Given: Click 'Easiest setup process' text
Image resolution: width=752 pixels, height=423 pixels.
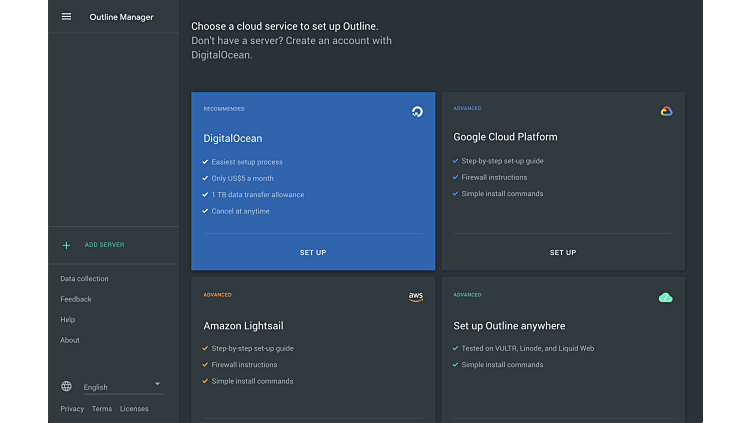Looking at the screenshot, I should (247, 162).
